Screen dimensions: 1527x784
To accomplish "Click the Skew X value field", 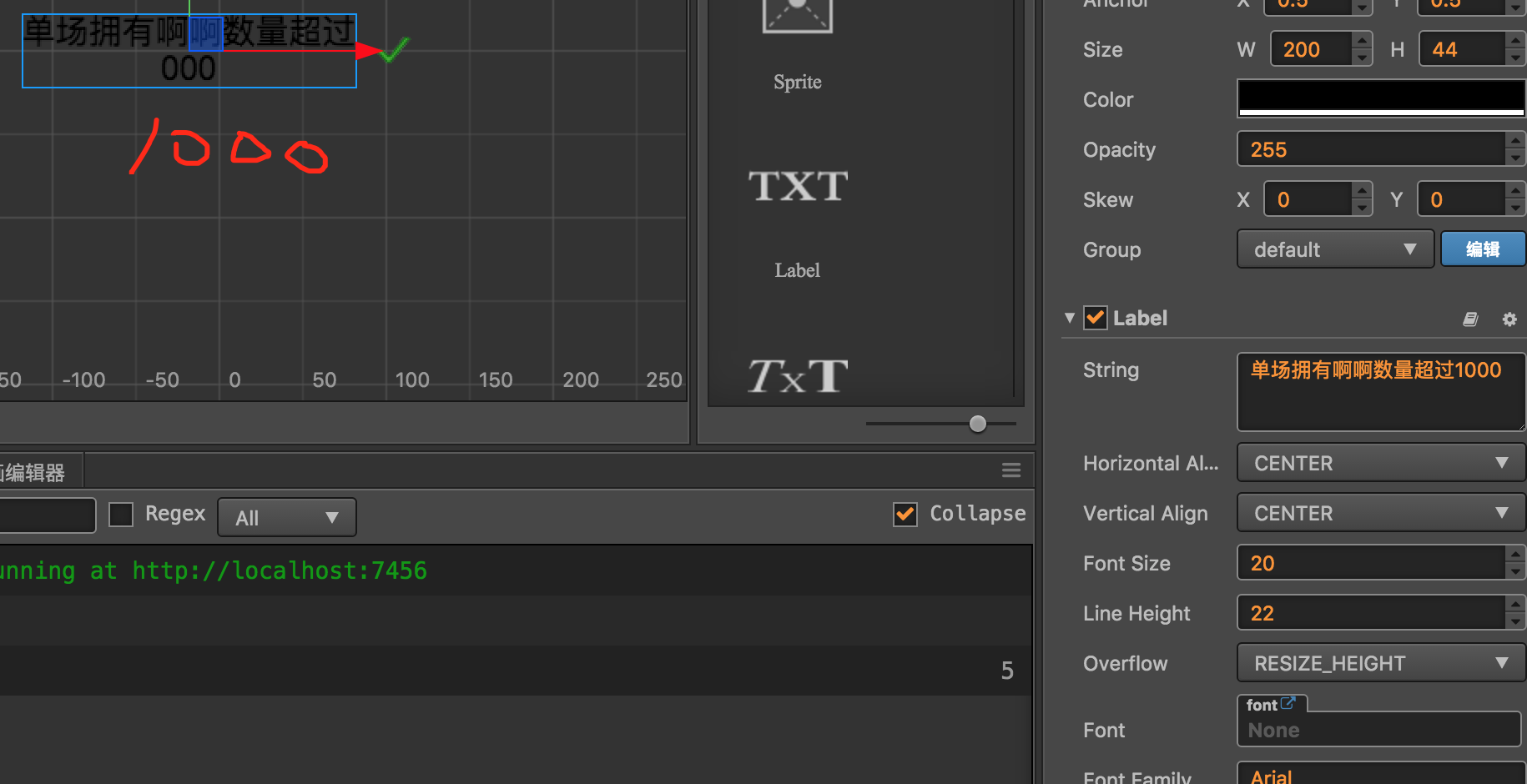I will tap(1308, 199).
